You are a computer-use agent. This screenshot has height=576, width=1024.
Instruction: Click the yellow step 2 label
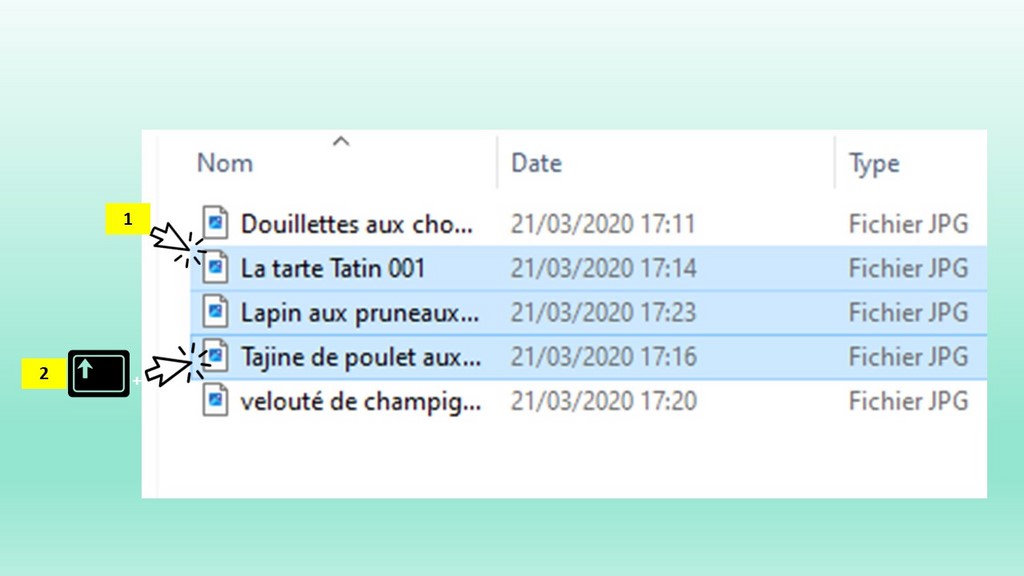point(44,374)
